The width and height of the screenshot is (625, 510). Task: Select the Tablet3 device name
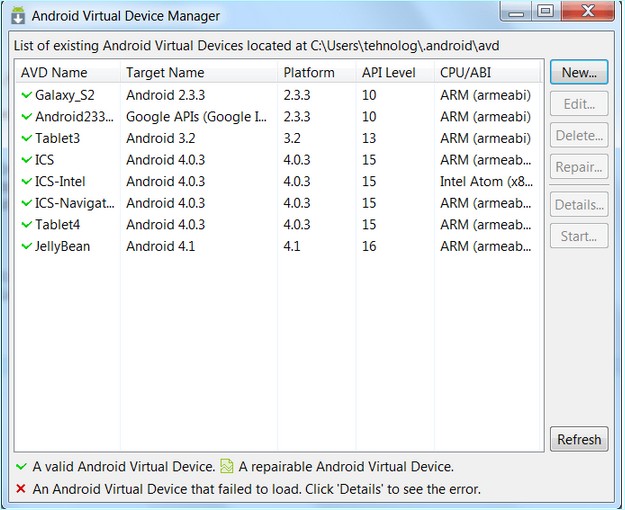click(57, 138)
